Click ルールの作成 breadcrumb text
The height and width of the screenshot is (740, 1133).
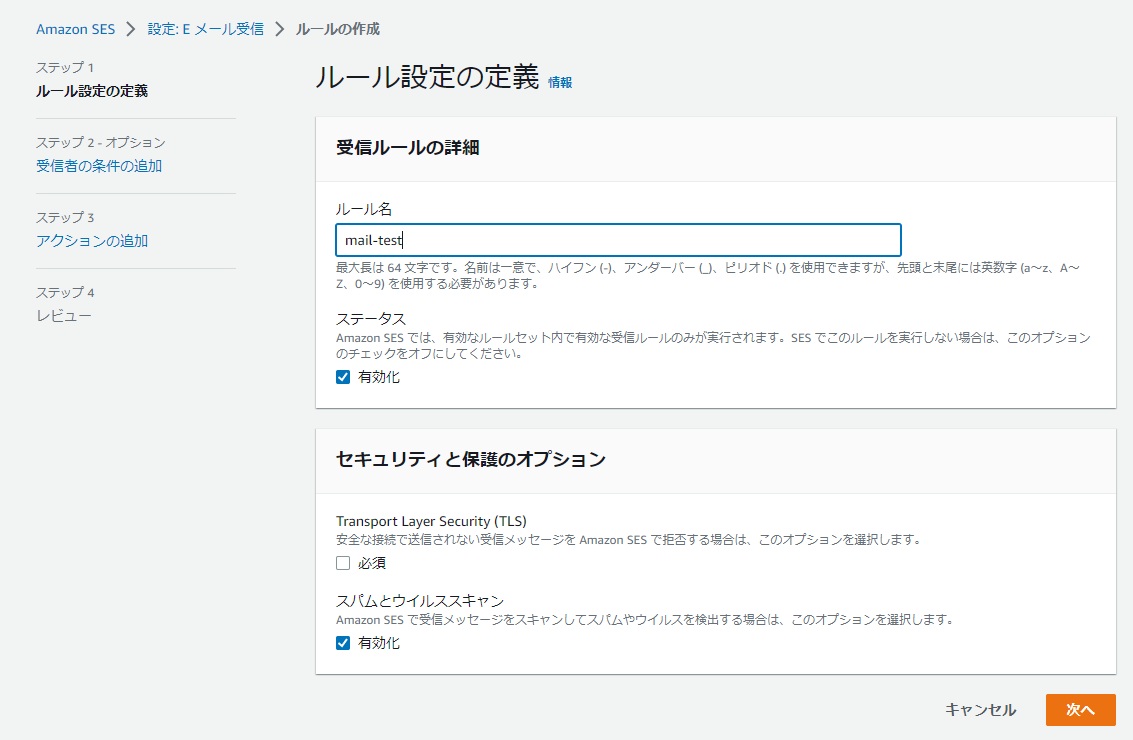point(337,29)
